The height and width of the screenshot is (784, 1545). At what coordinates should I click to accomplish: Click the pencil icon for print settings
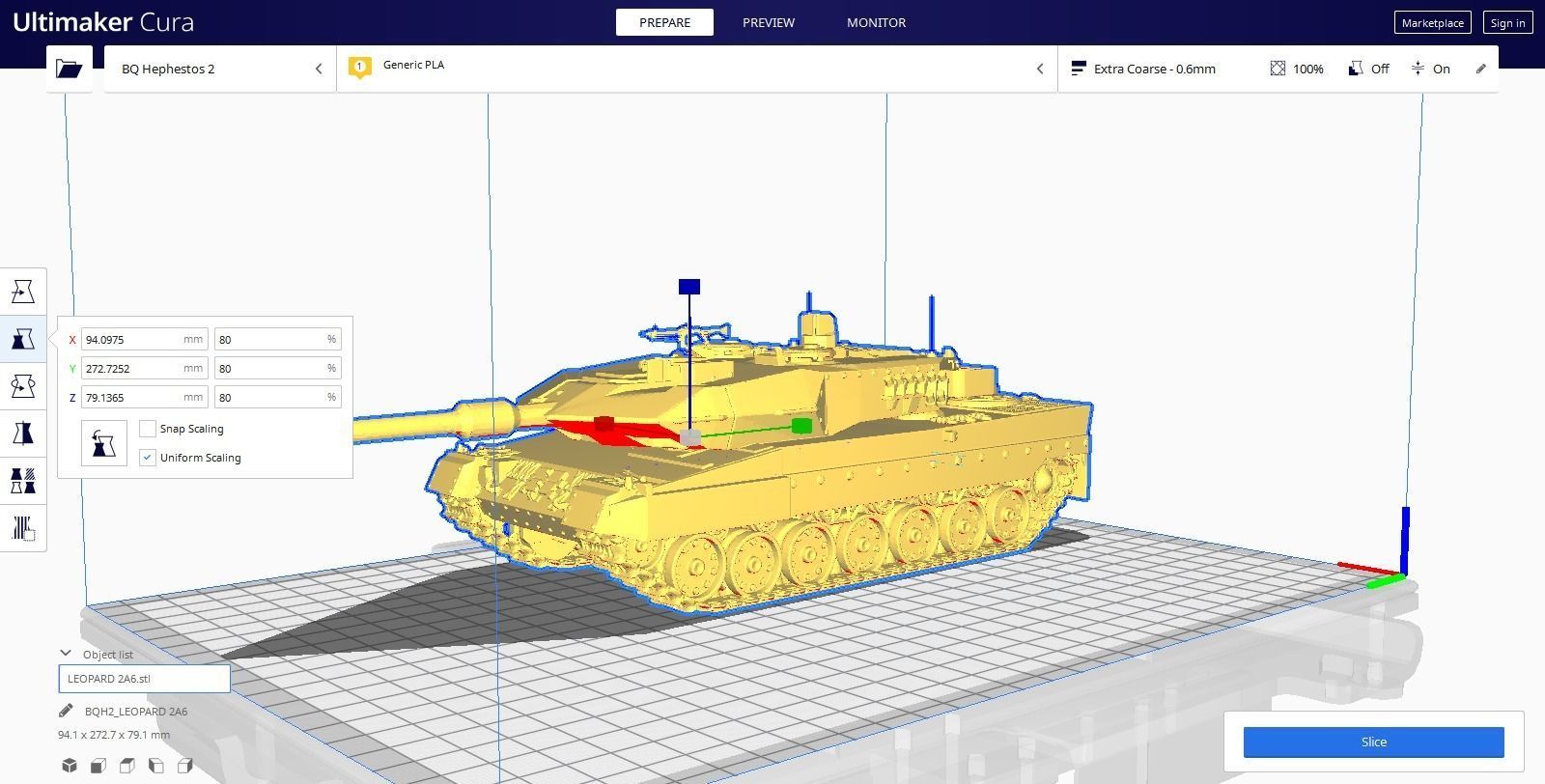pyautogui.click(x=1481, y=69)
